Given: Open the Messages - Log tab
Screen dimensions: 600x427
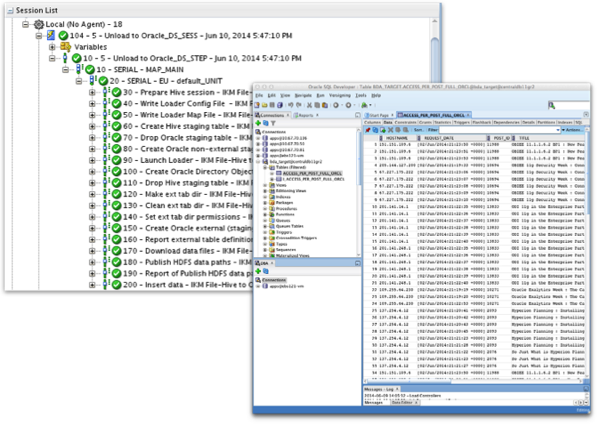Looking at the screenshot, I should [380, 389].
